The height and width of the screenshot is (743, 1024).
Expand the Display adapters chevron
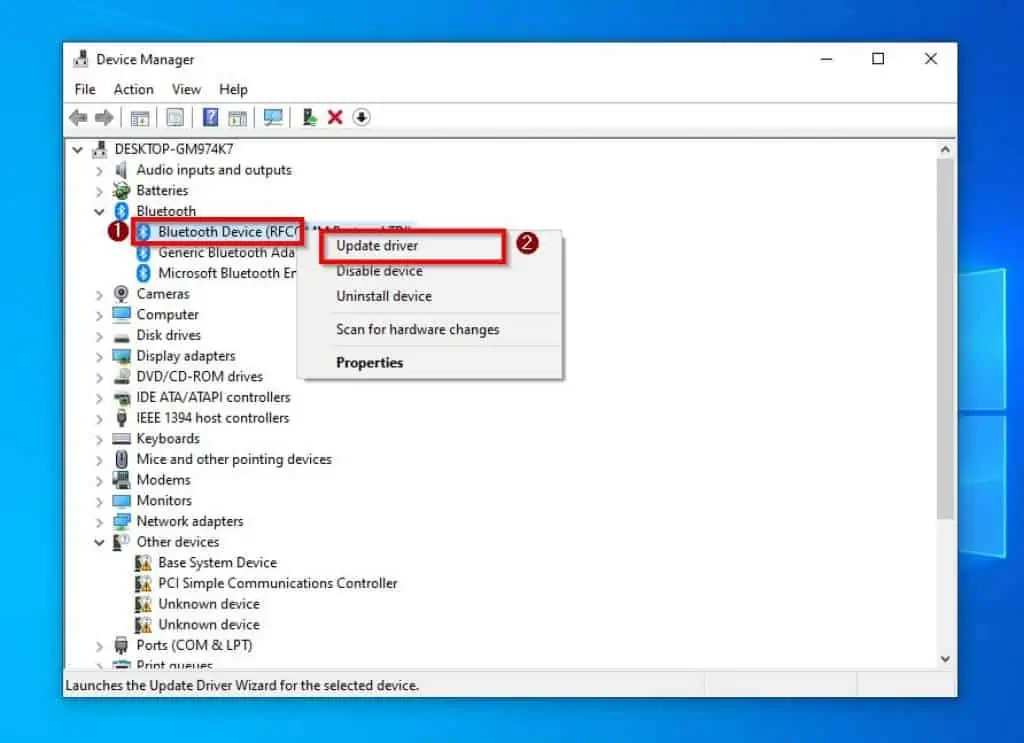[99, 357]
